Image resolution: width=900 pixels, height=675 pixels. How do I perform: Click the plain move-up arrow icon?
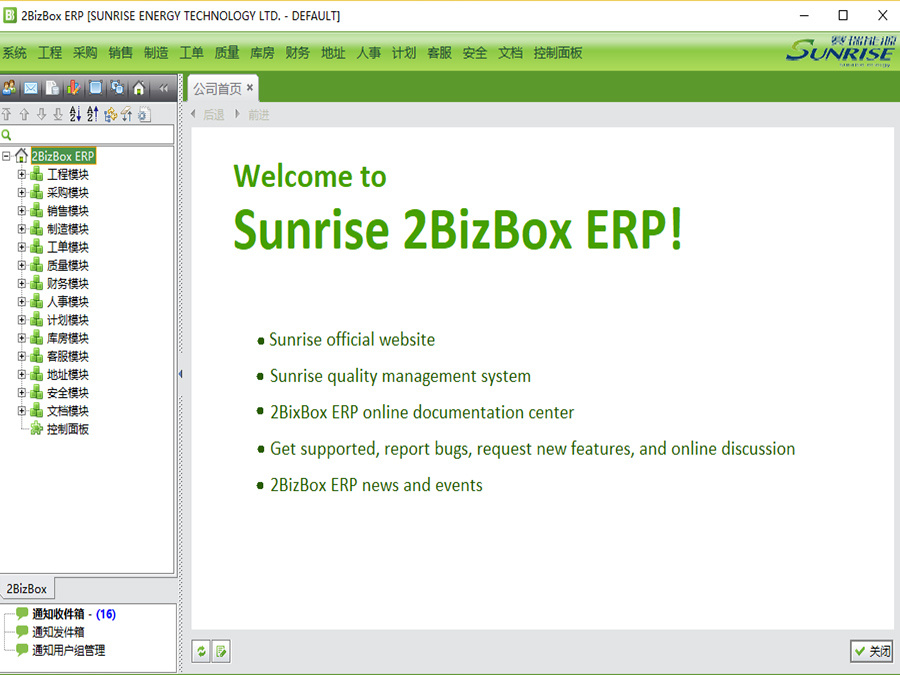[x=24, y=114]
